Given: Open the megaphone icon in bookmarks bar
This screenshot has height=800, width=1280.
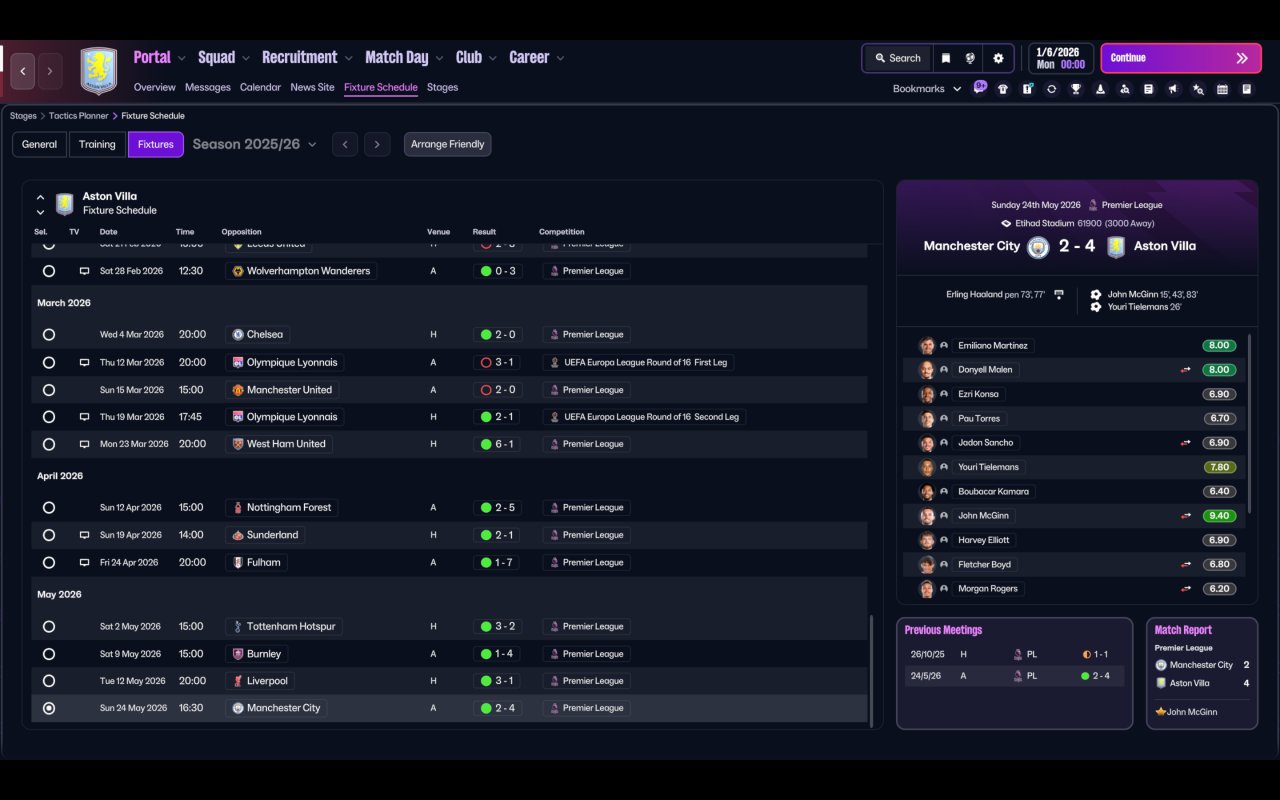Looking at the screenshot, I should pos(1173,89).
